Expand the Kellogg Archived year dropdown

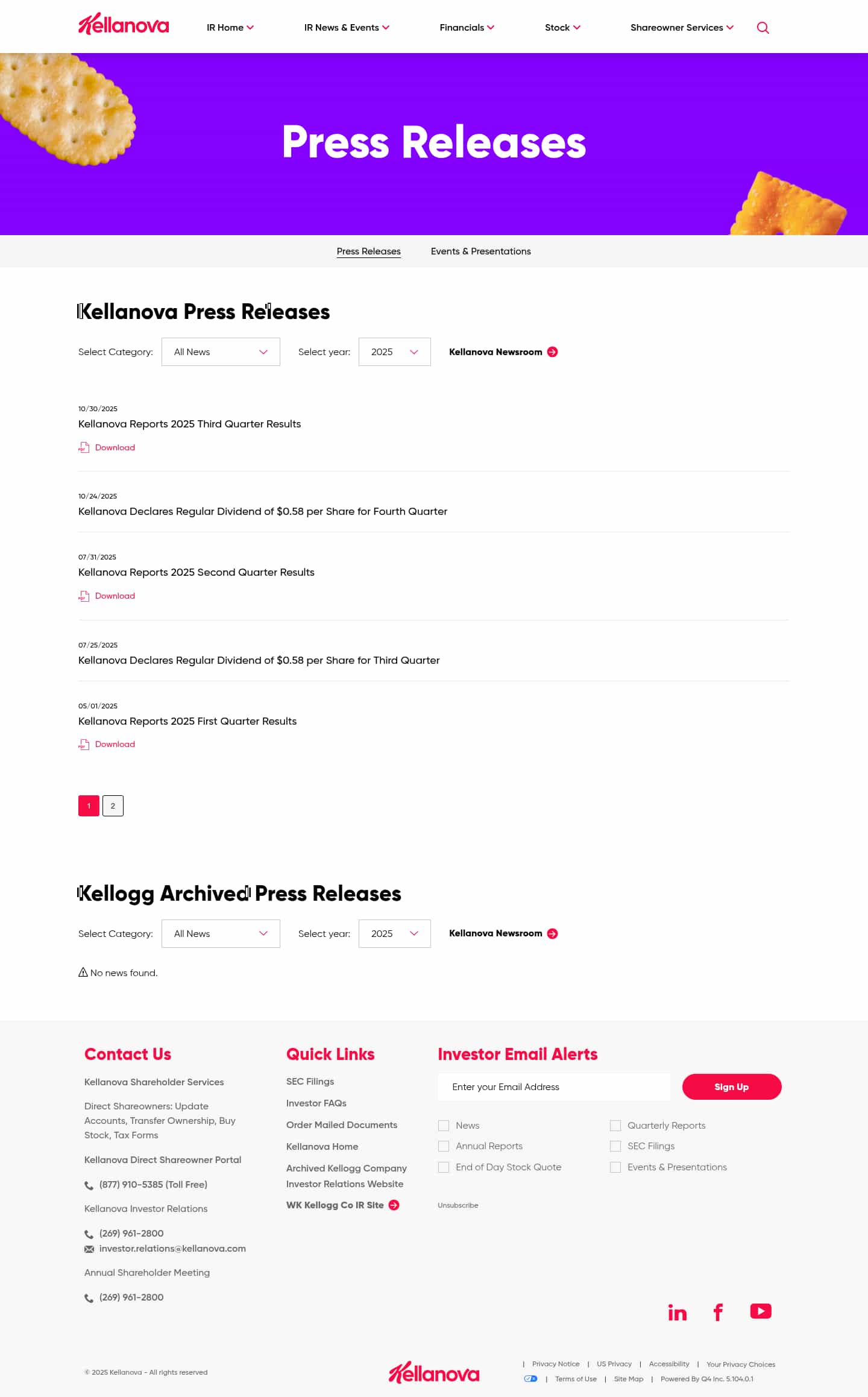point(394,934)
